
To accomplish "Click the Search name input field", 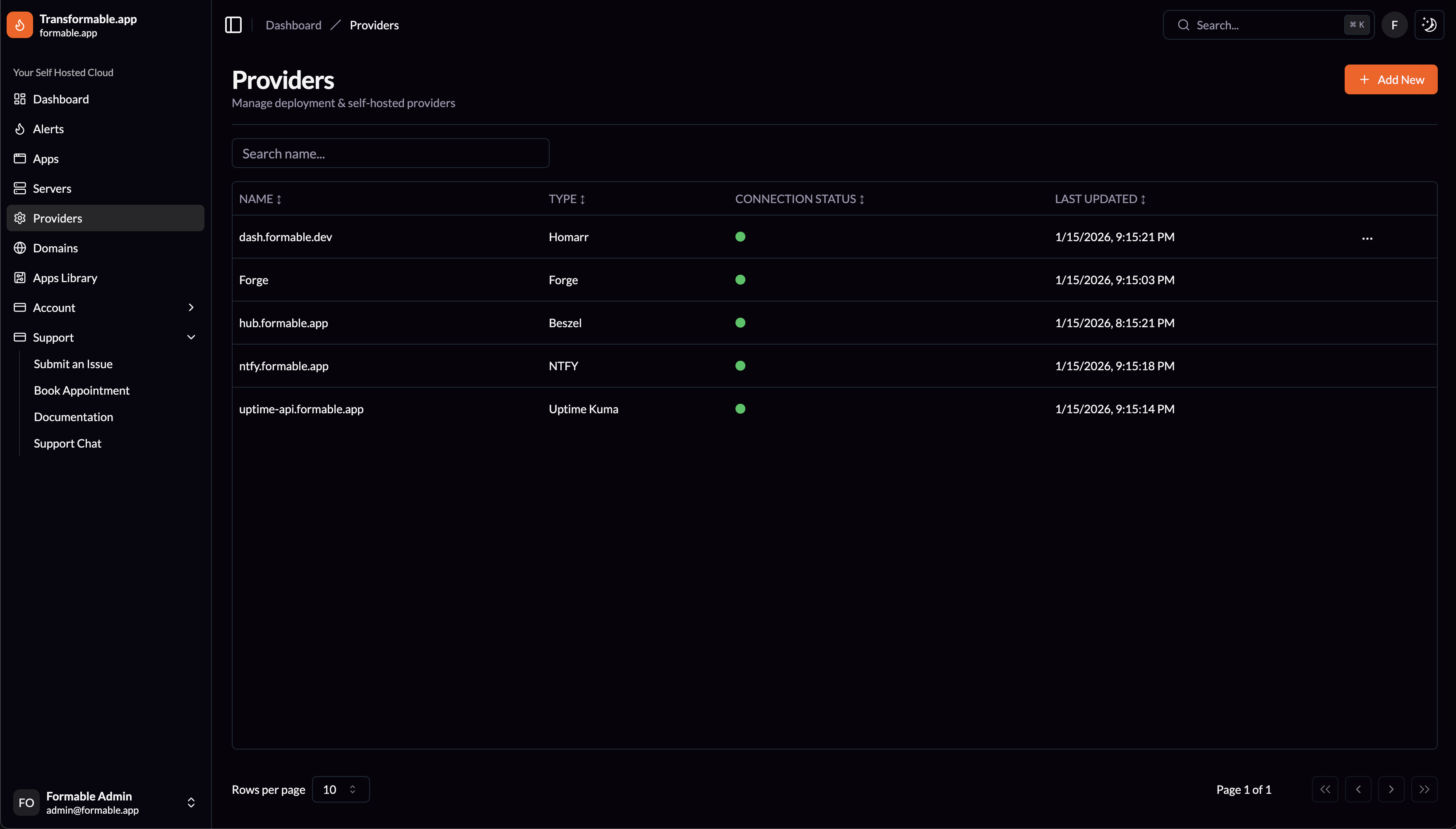I will coord(390,153).
